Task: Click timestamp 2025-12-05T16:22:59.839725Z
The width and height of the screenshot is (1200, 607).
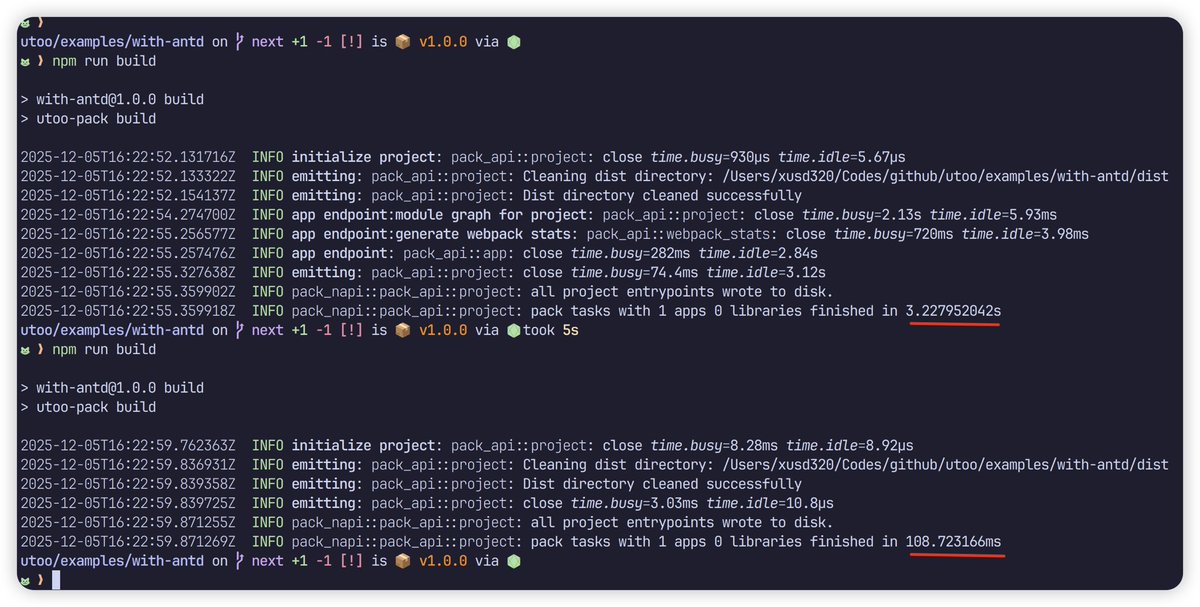Action: pos(128,503)
